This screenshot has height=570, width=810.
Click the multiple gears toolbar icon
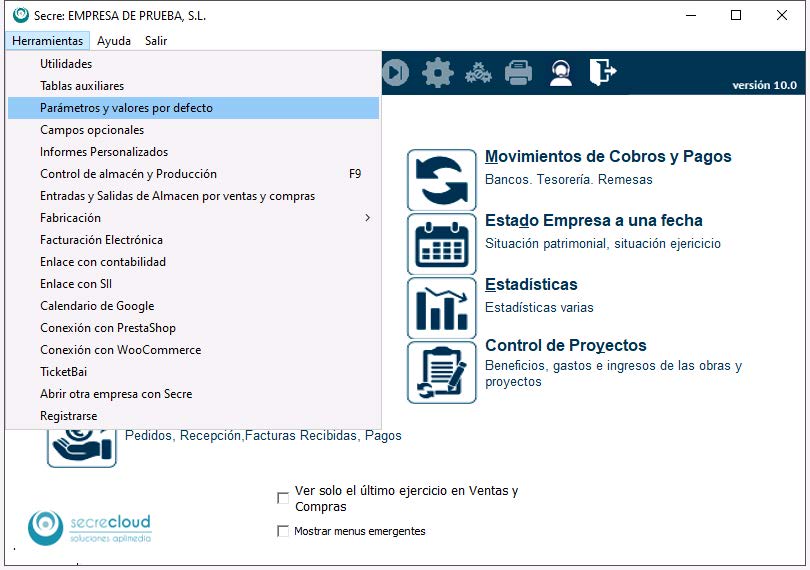coord(478,73)
